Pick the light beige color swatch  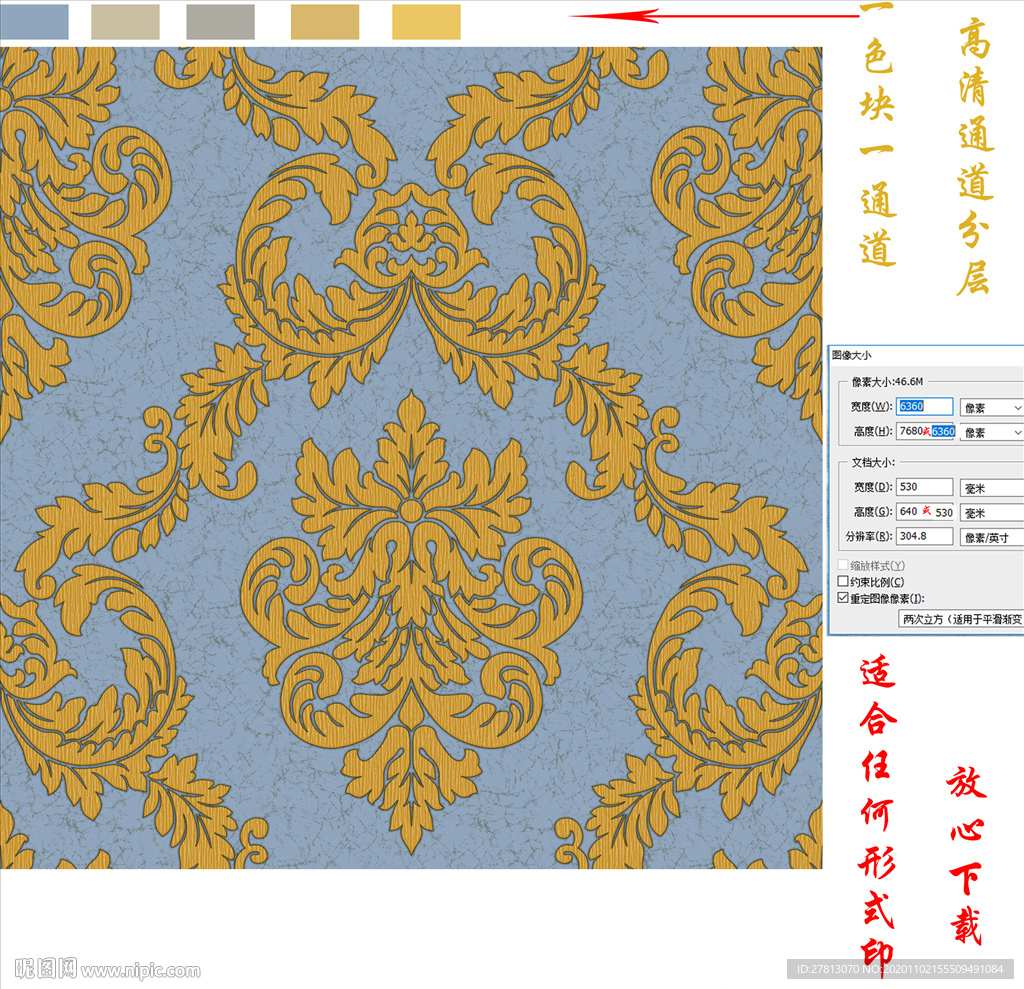[x=125, y=22]
